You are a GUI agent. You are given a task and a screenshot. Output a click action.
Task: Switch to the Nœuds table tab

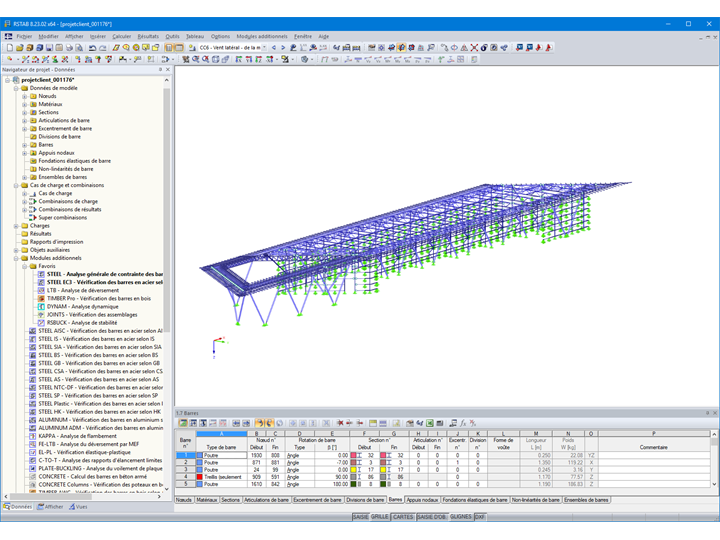184,500
